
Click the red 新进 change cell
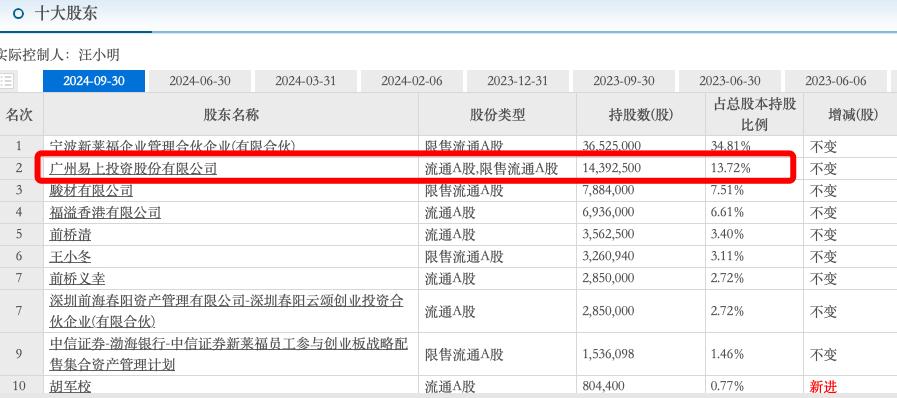tap(823, 387)
